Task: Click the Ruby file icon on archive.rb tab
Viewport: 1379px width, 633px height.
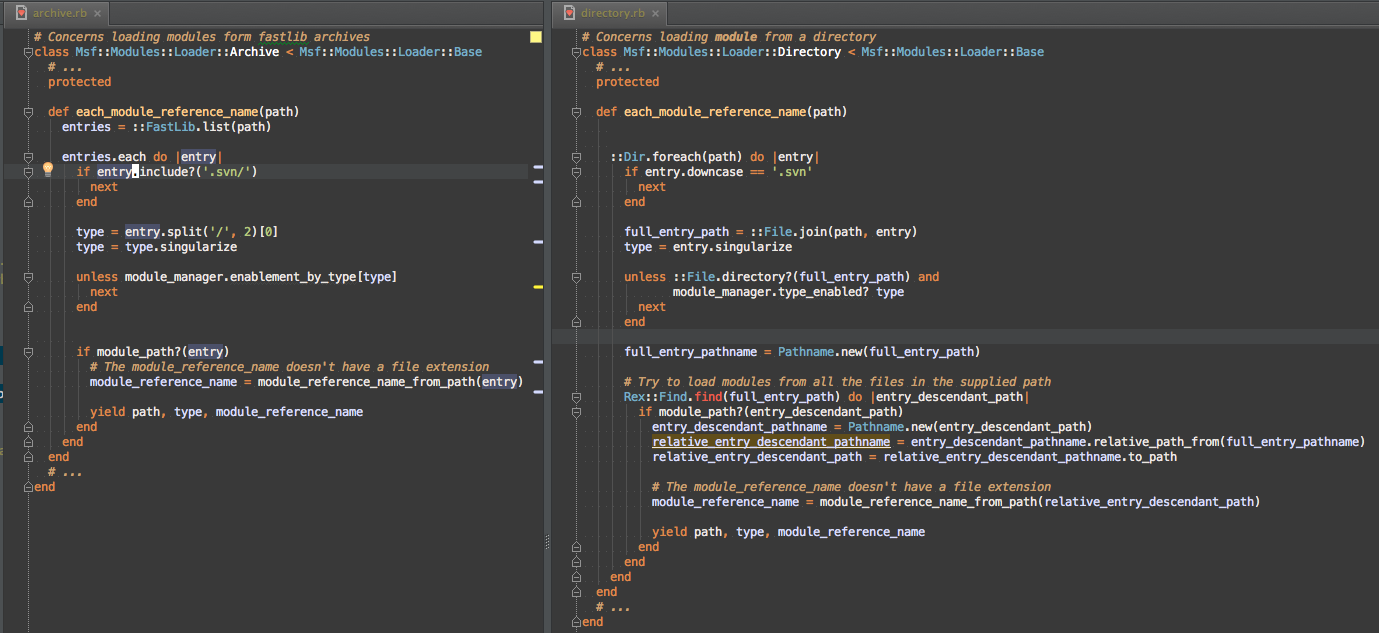Action: [22, 13]
